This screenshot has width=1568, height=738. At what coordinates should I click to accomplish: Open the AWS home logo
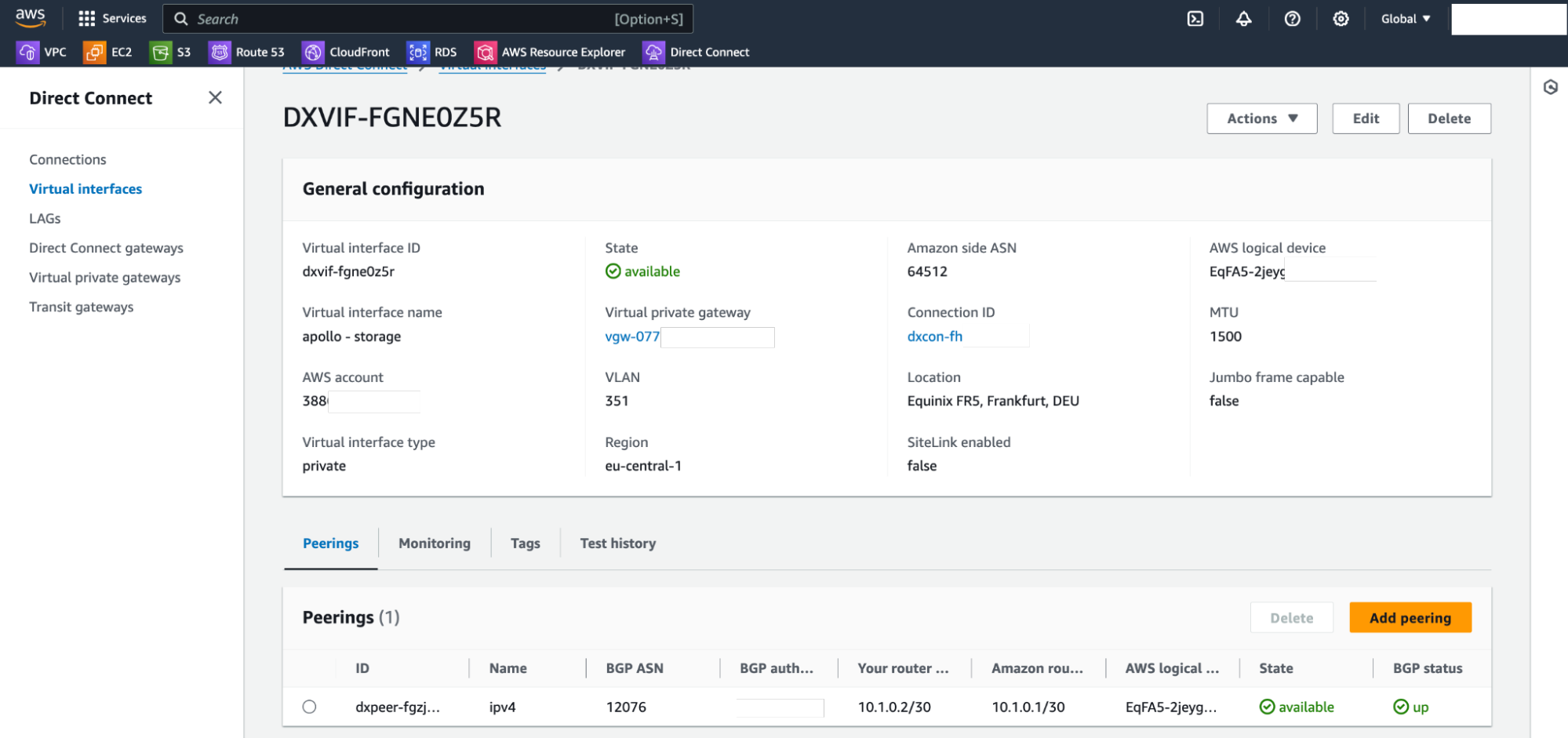(x=30, y=18)
